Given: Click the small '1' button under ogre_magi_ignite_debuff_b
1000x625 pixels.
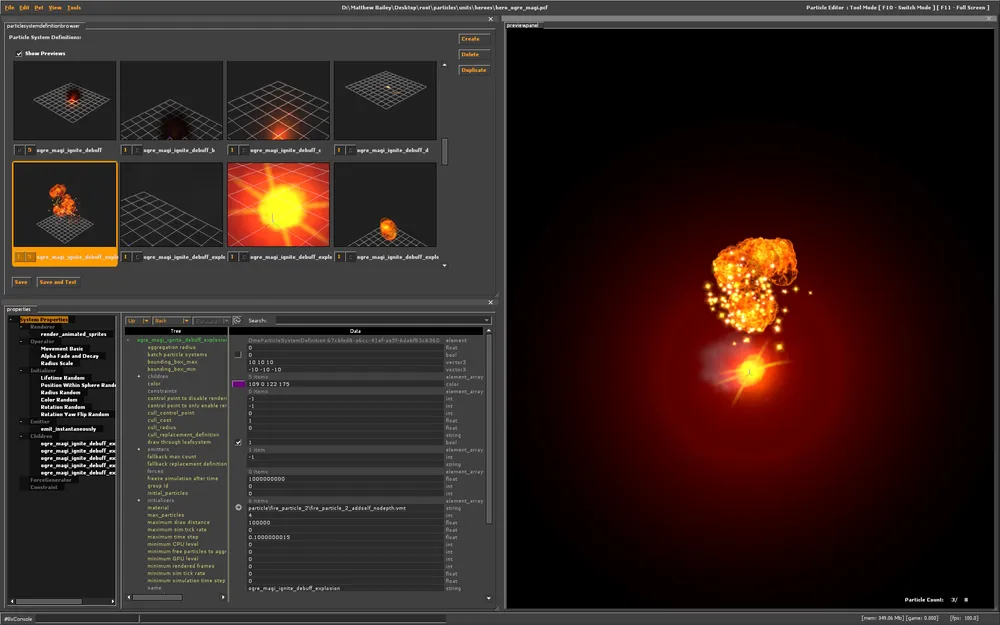Looking at the screenshot, I should pyautogui.click(x=125, y=150).
